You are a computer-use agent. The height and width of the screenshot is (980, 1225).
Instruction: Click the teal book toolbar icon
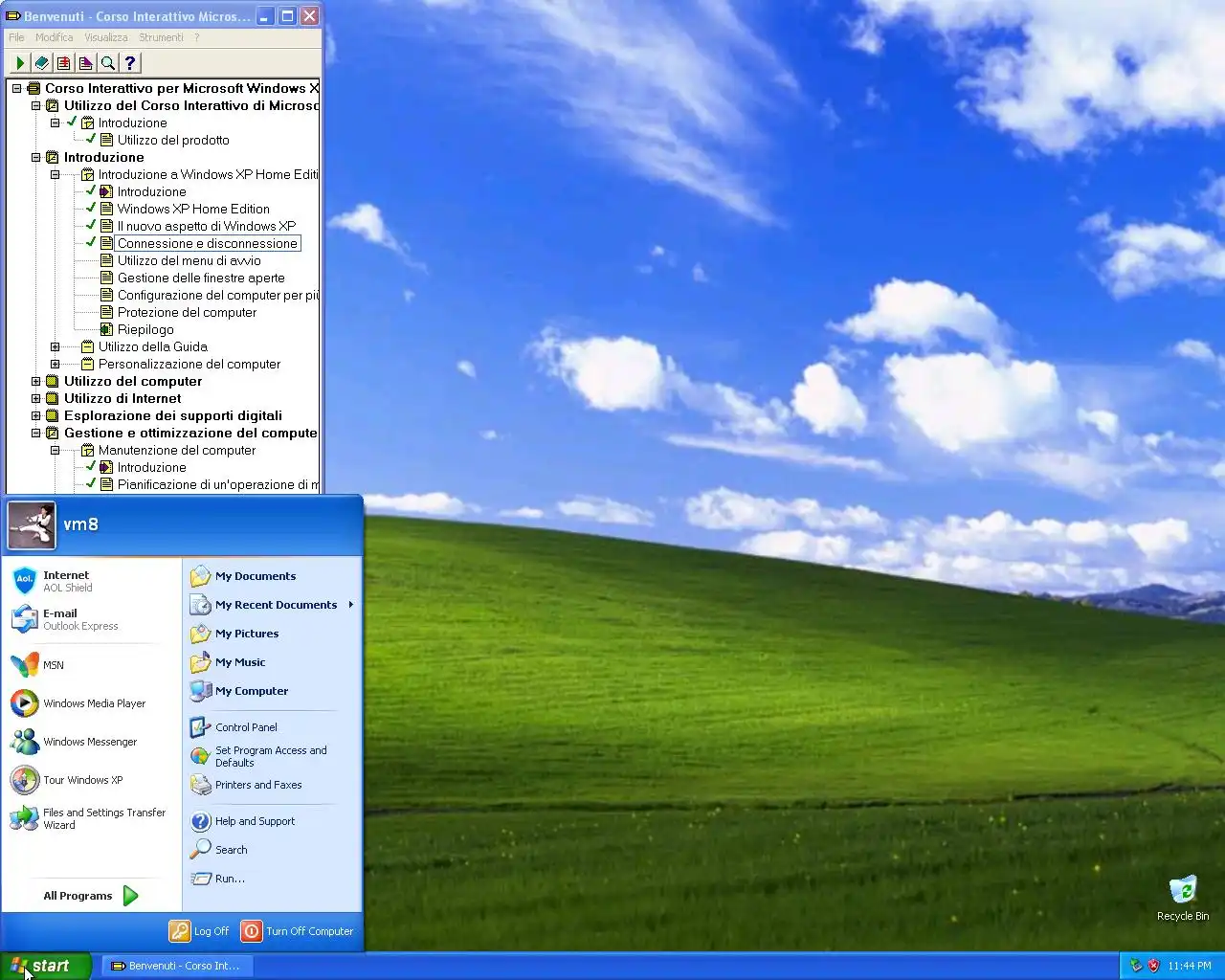click(x=41, y=63)
